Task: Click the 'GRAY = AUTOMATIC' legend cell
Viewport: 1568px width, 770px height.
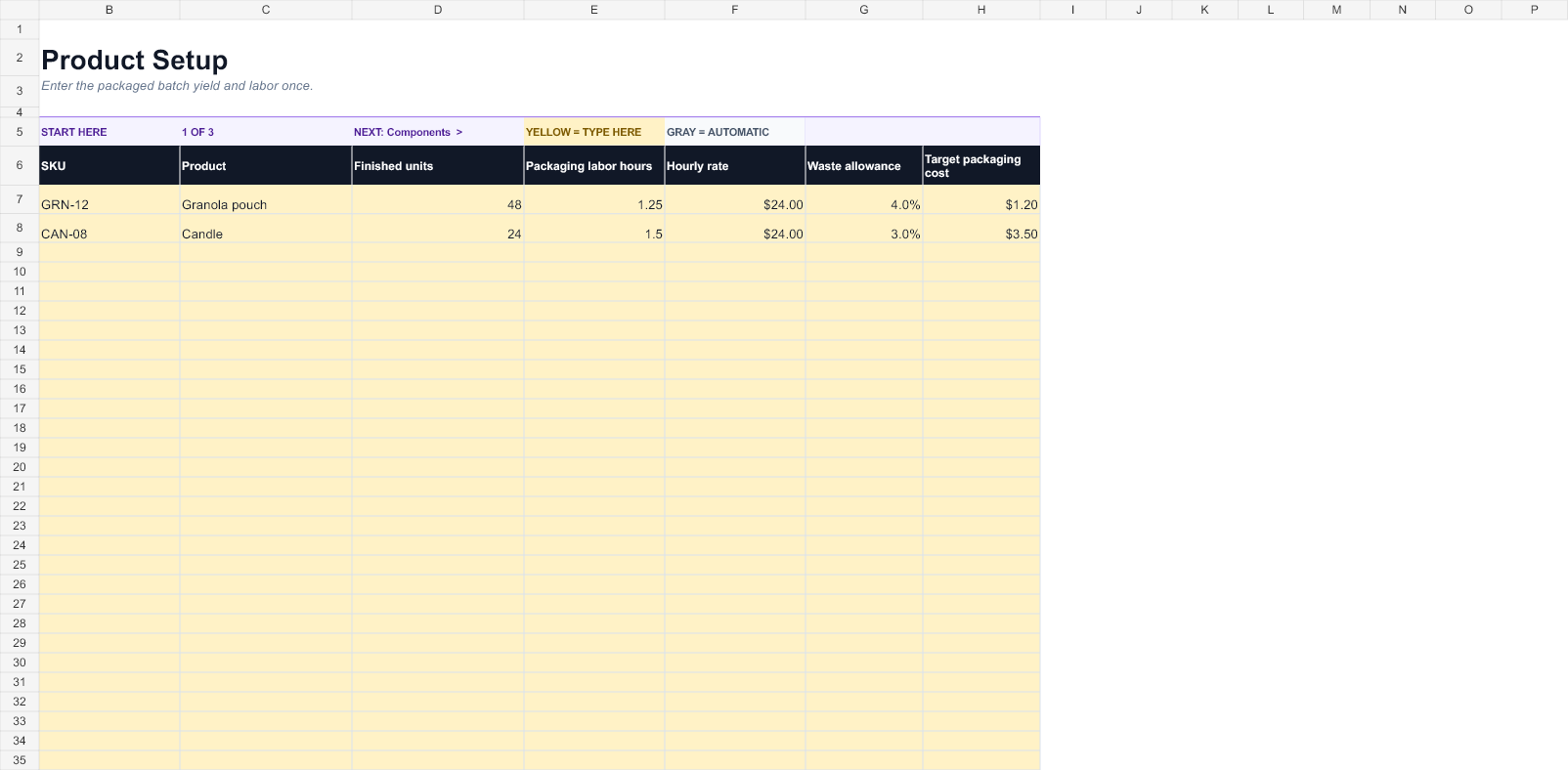Action: tap(735, 132)
